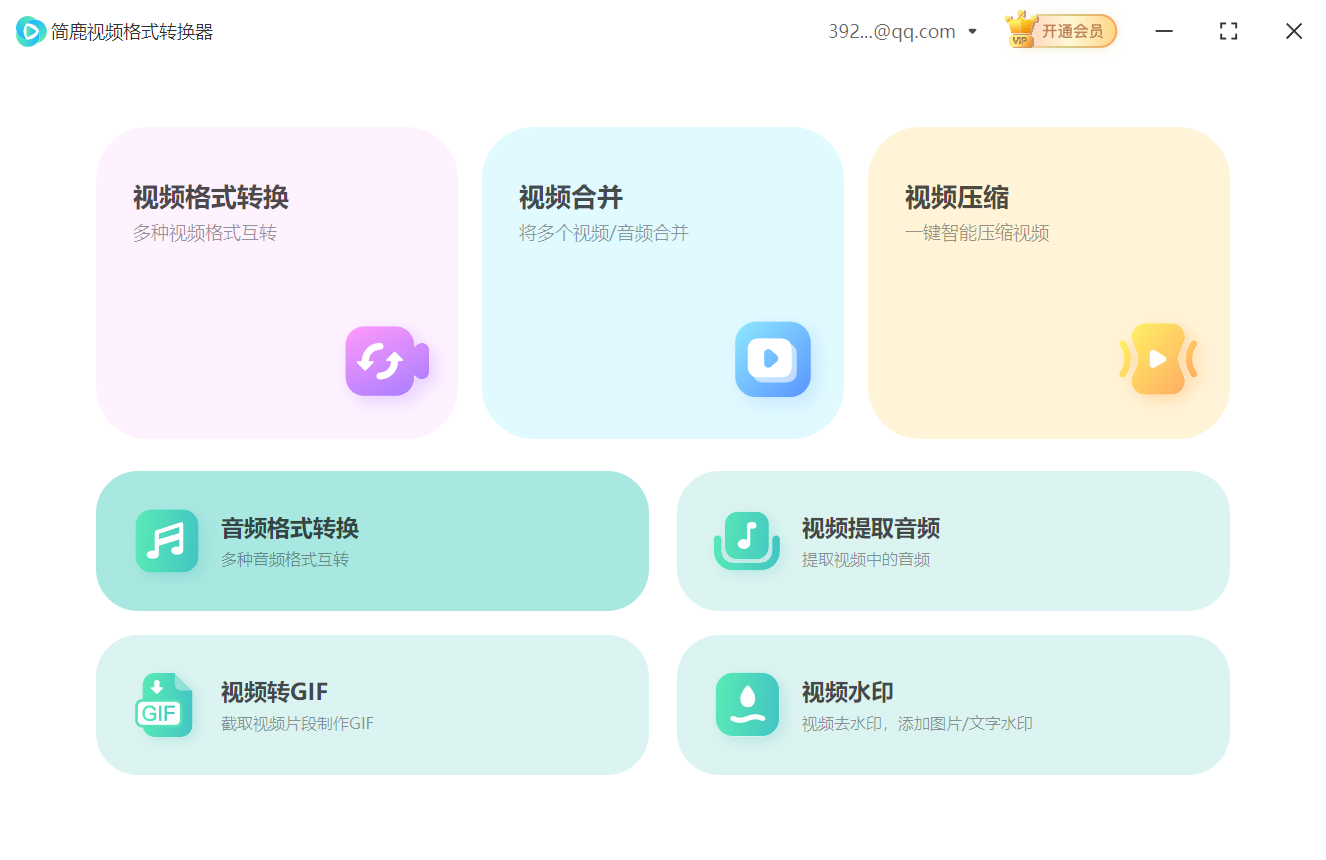This screenshot has width=1326, height=860.
Task: Open the 视频提取音频 feature card
Action: point(953,541)
